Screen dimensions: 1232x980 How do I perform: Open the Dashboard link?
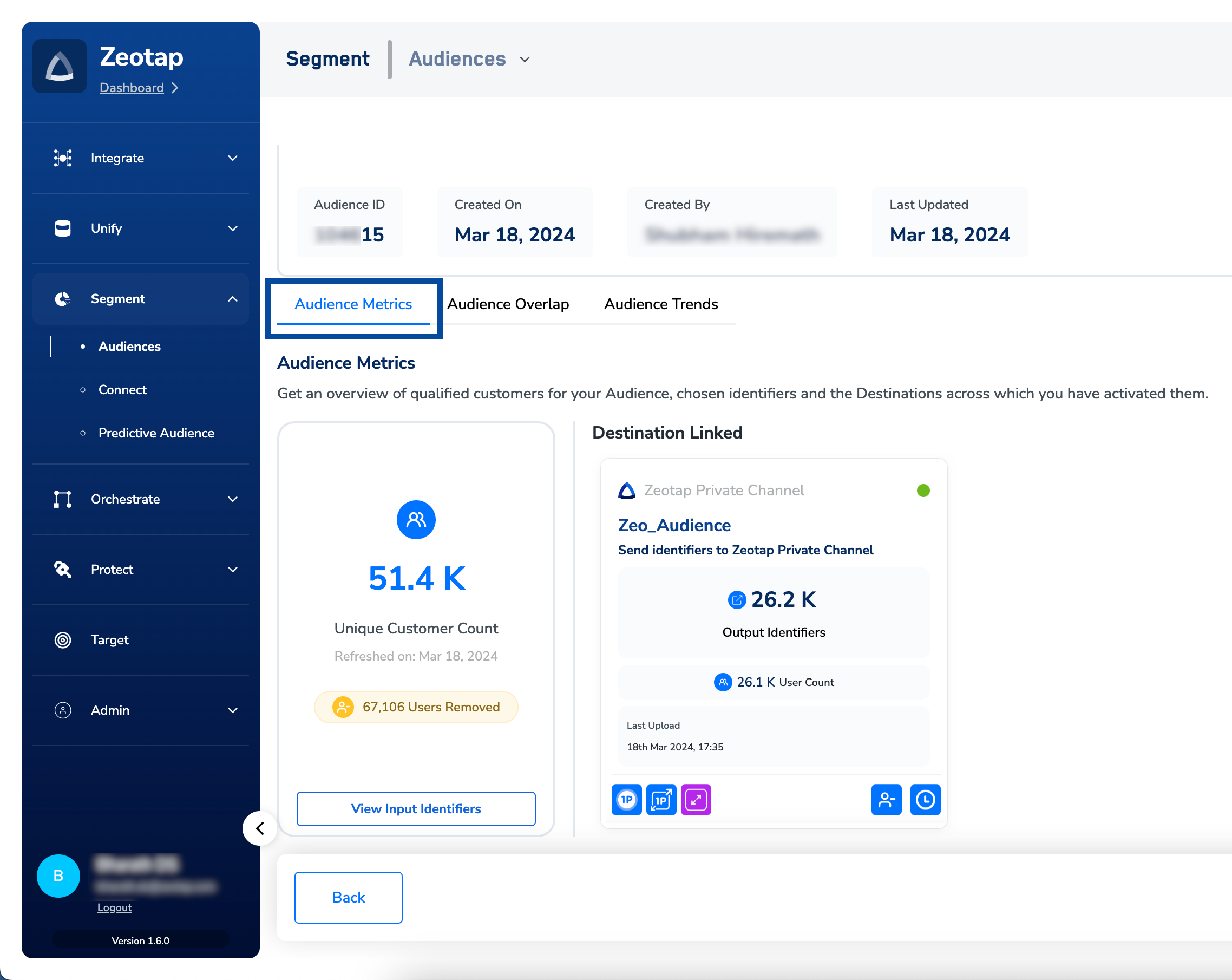point(132,87)
